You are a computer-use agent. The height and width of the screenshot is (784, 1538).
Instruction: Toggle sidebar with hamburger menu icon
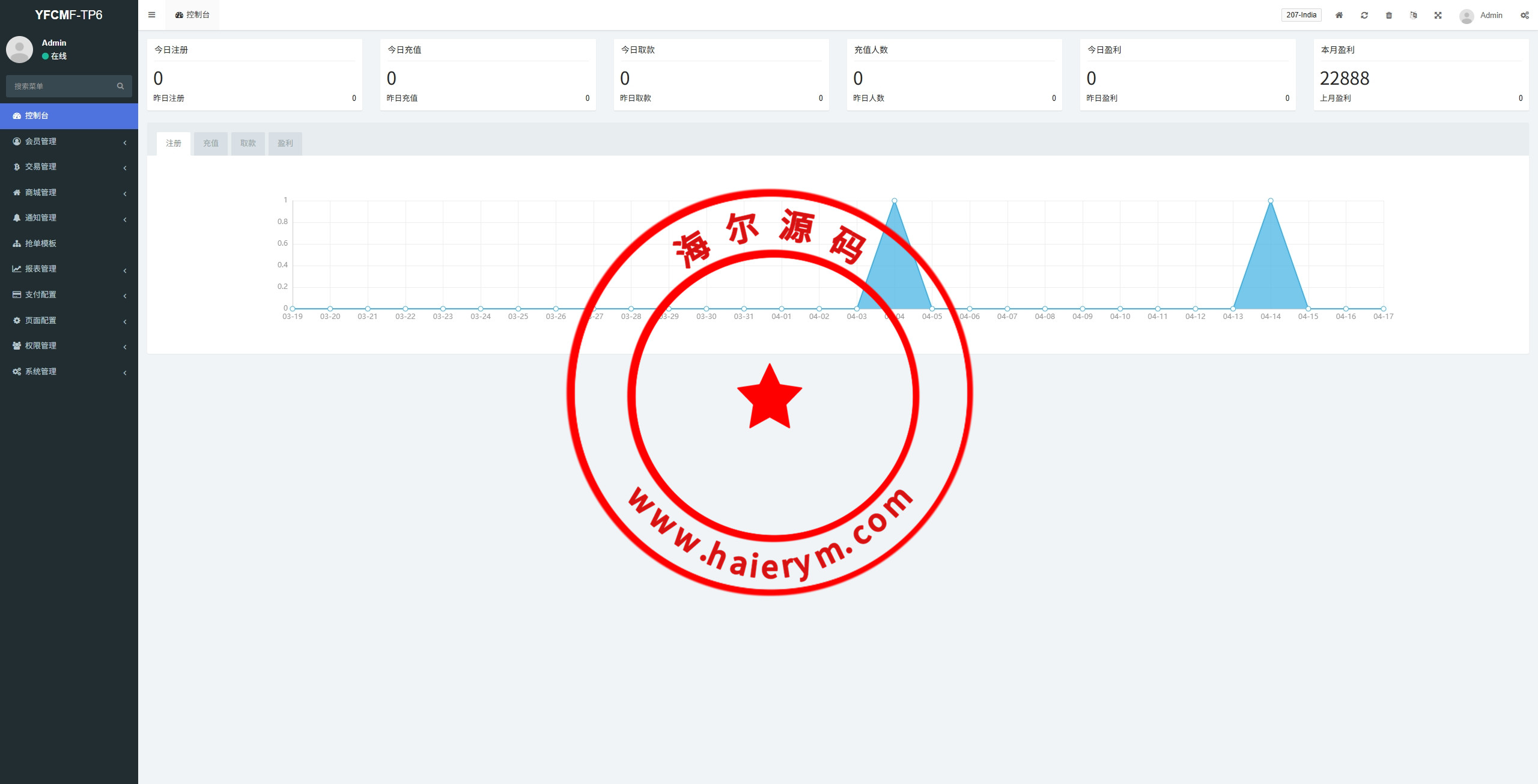pyautogui.click(x=152, y=15)
